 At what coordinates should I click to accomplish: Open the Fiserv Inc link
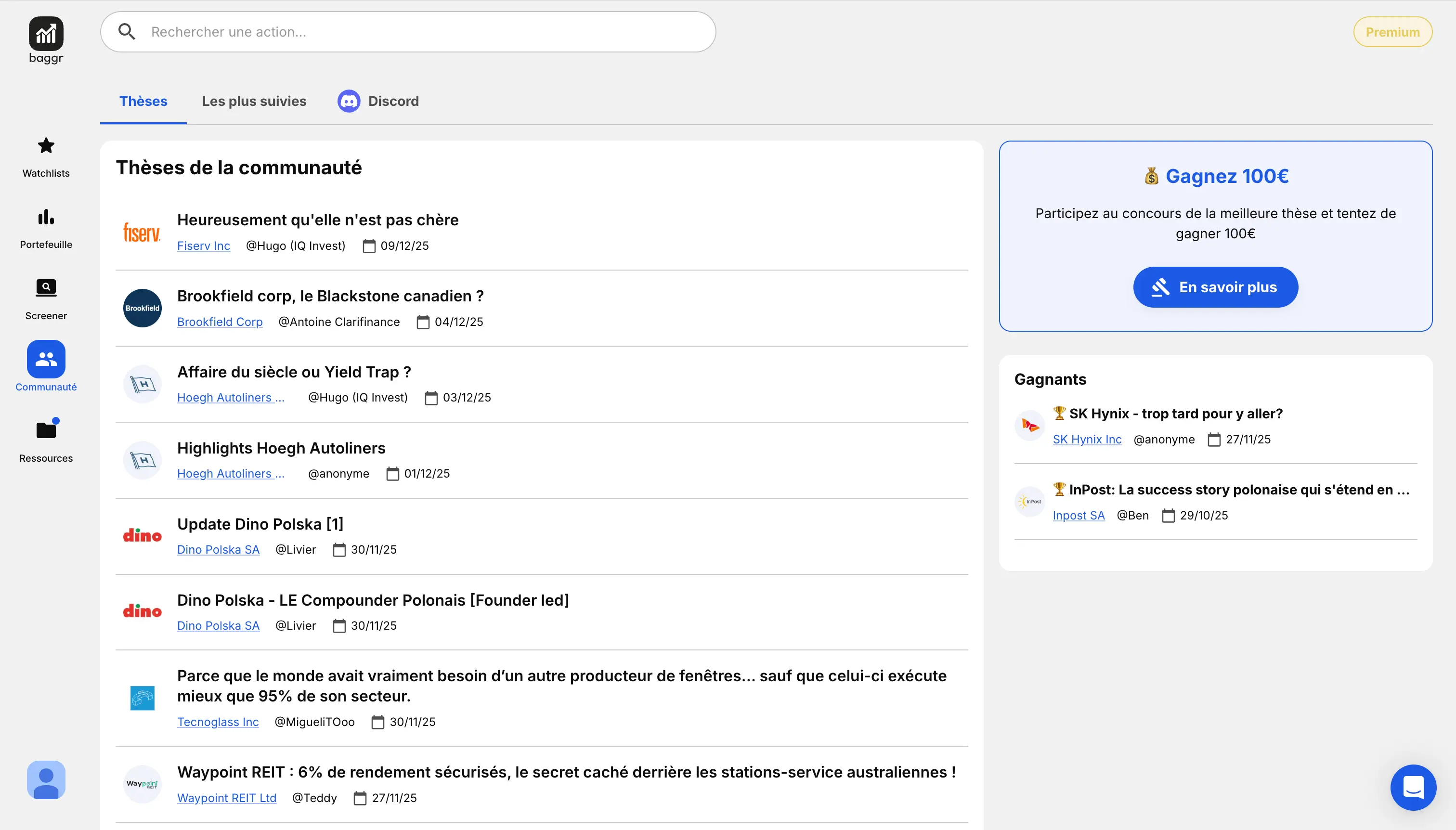pos(204,246)
